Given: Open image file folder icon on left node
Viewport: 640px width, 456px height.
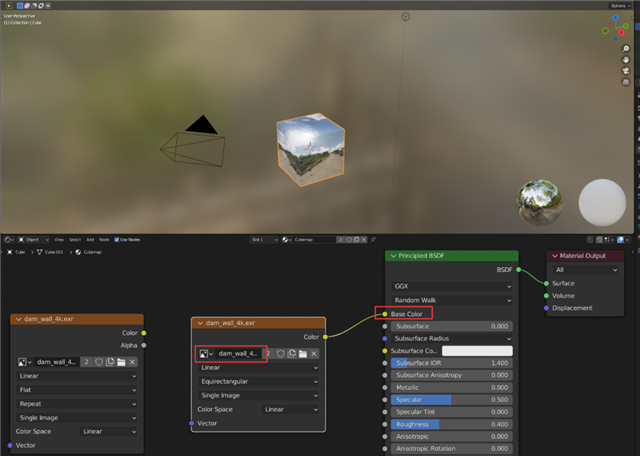Looking at the screenshot, I should [120, 361].
